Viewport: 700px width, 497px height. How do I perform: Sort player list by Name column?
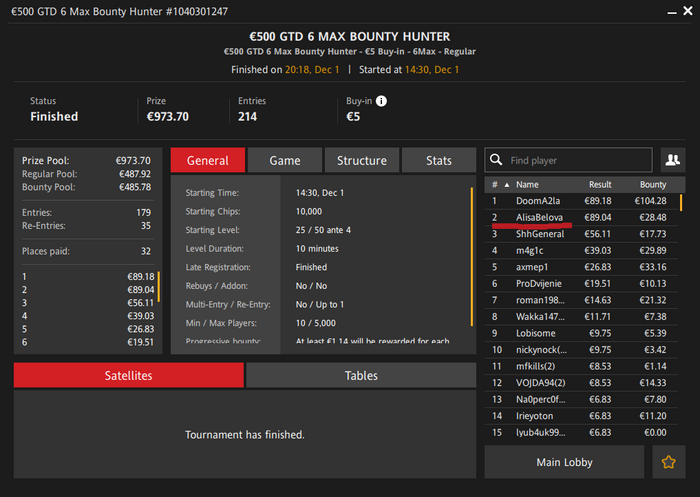click(x=527, y=184)
